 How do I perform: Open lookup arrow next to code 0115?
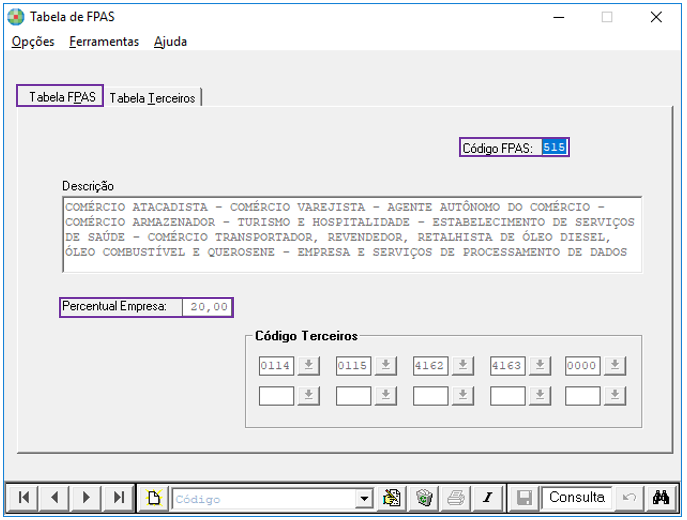[x=386, y=365]
